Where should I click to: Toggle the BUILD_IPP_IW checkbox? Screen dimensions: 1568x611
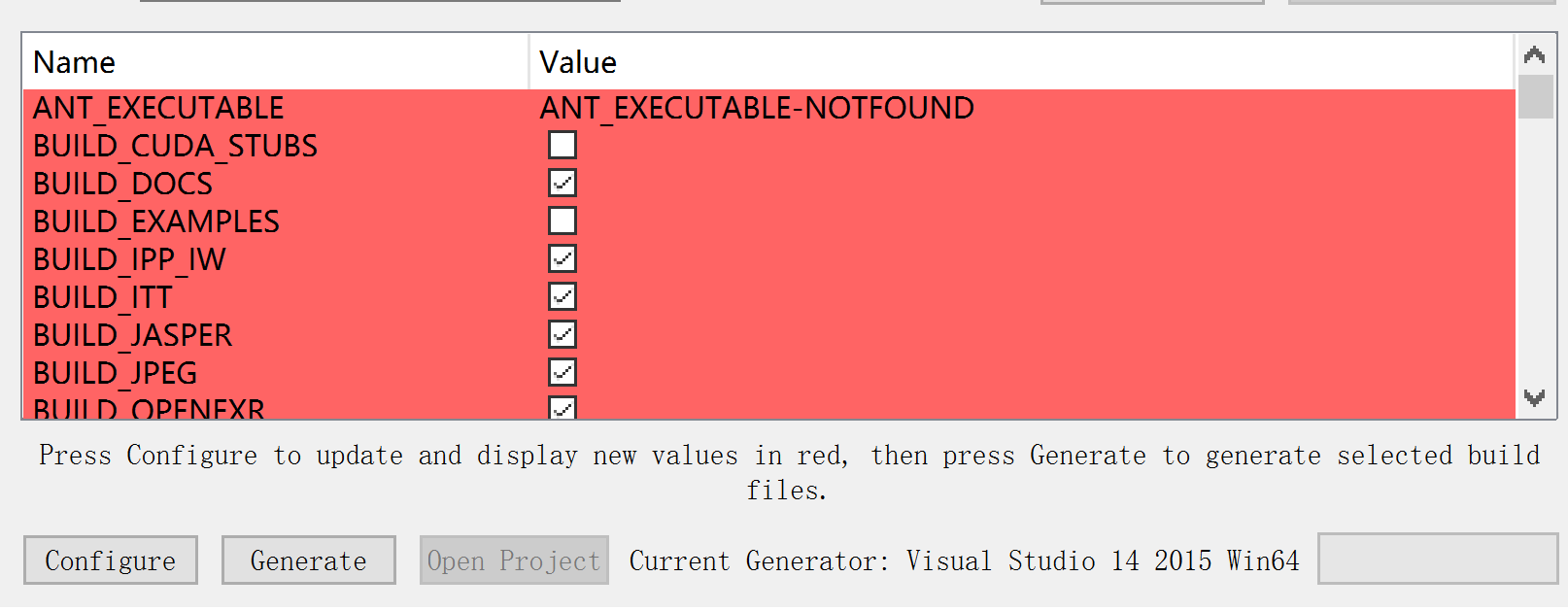[562, 258]
